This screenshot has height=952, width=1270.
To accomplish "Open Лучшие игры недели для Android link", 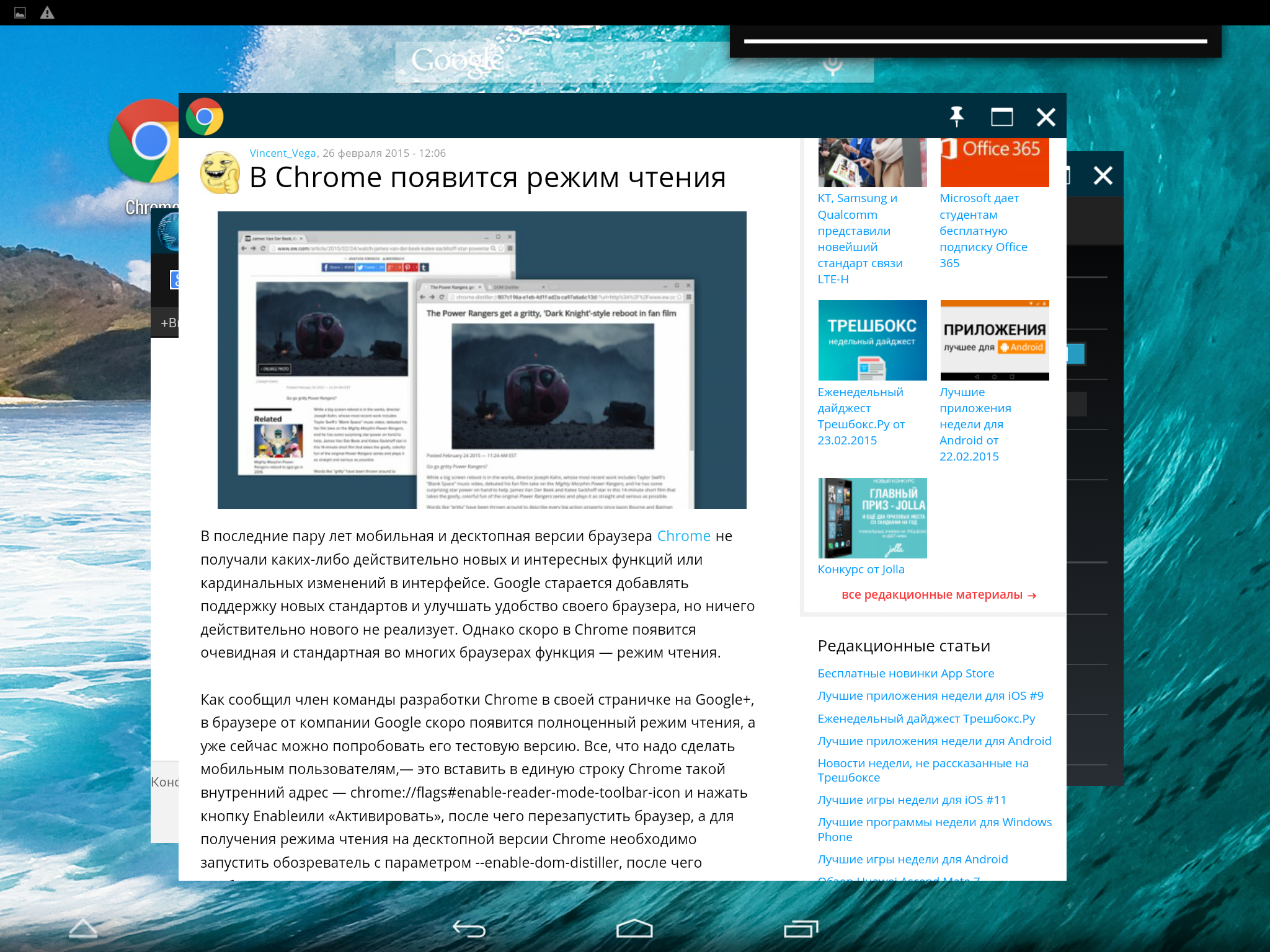I will pyautogui.click(x=913, y=860).
